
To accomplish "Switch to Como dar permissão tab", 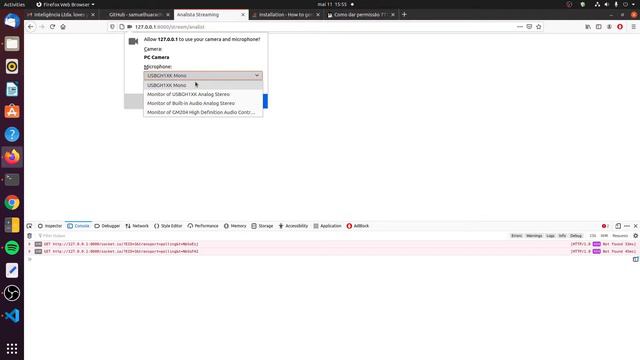I will click(361, 14).
